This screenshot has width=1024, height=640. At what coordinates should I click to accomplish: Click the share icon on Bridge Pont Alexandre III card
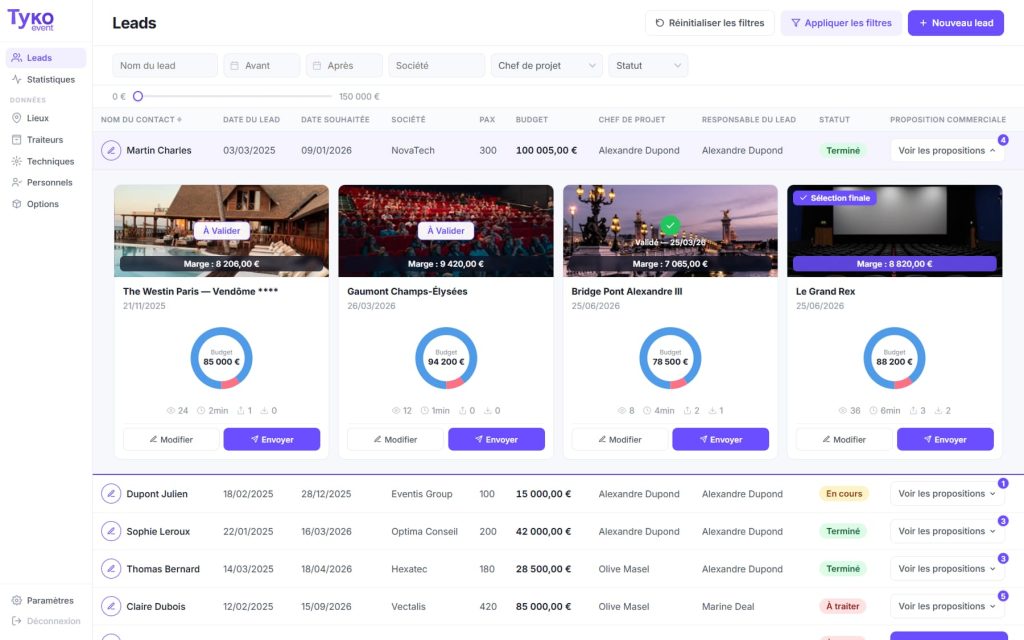[x=687, y=411]
